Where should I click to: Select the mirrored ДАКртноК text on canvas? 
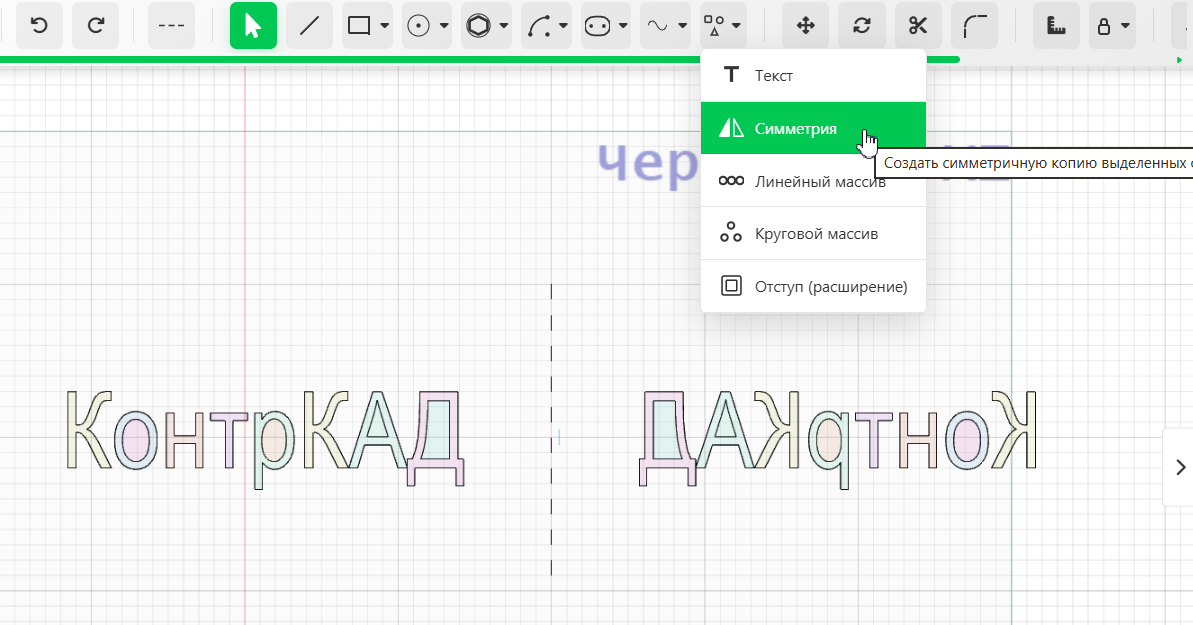click(838, 438)
